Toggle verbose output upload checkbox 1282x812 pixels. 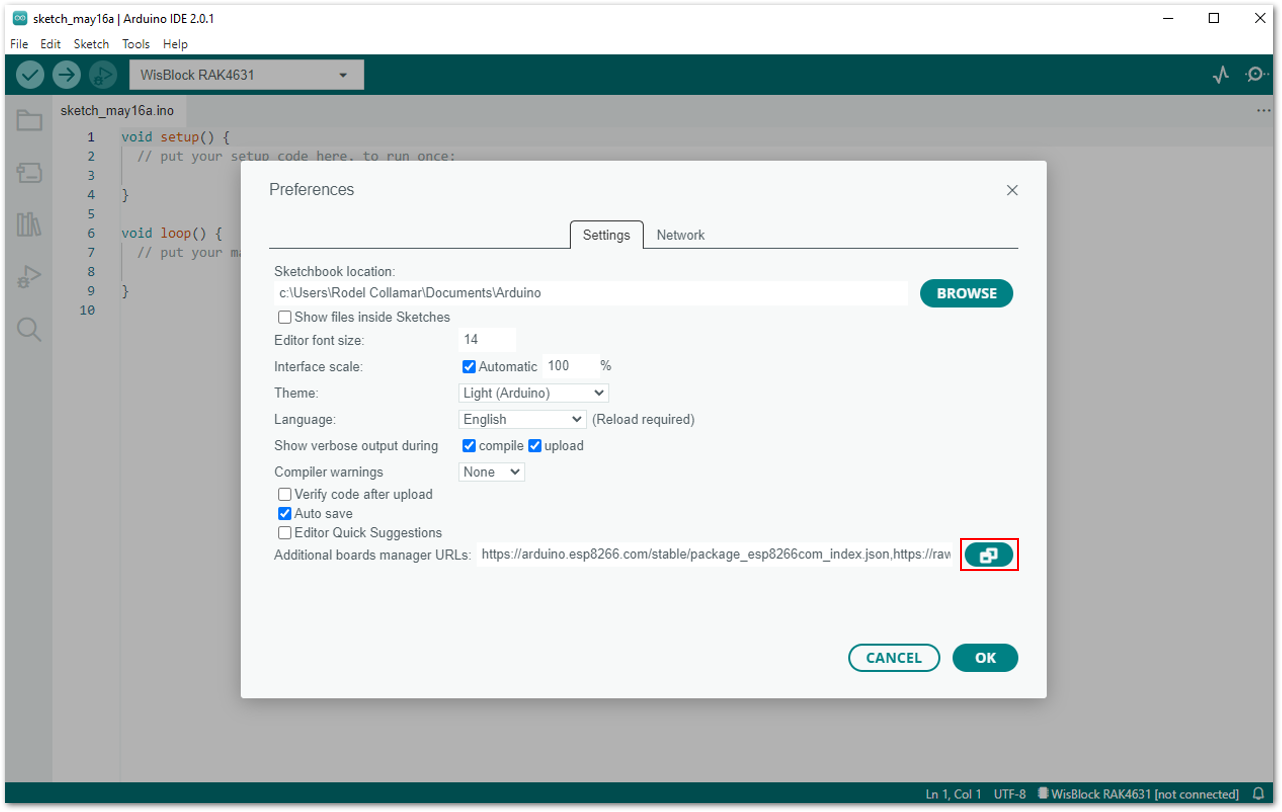point(535,446)
